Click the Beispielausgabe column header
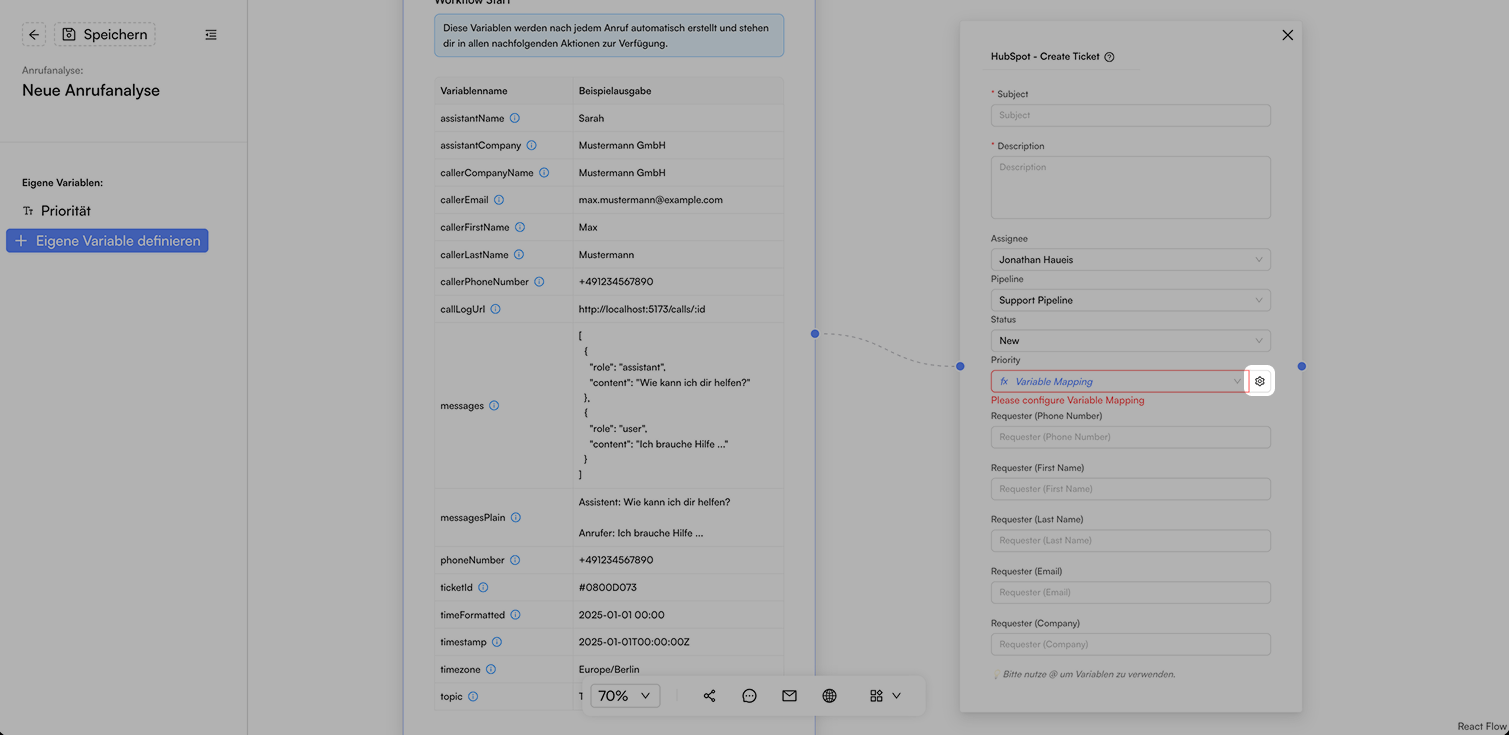Screen dimensions: 1509x735 (615, 91)
